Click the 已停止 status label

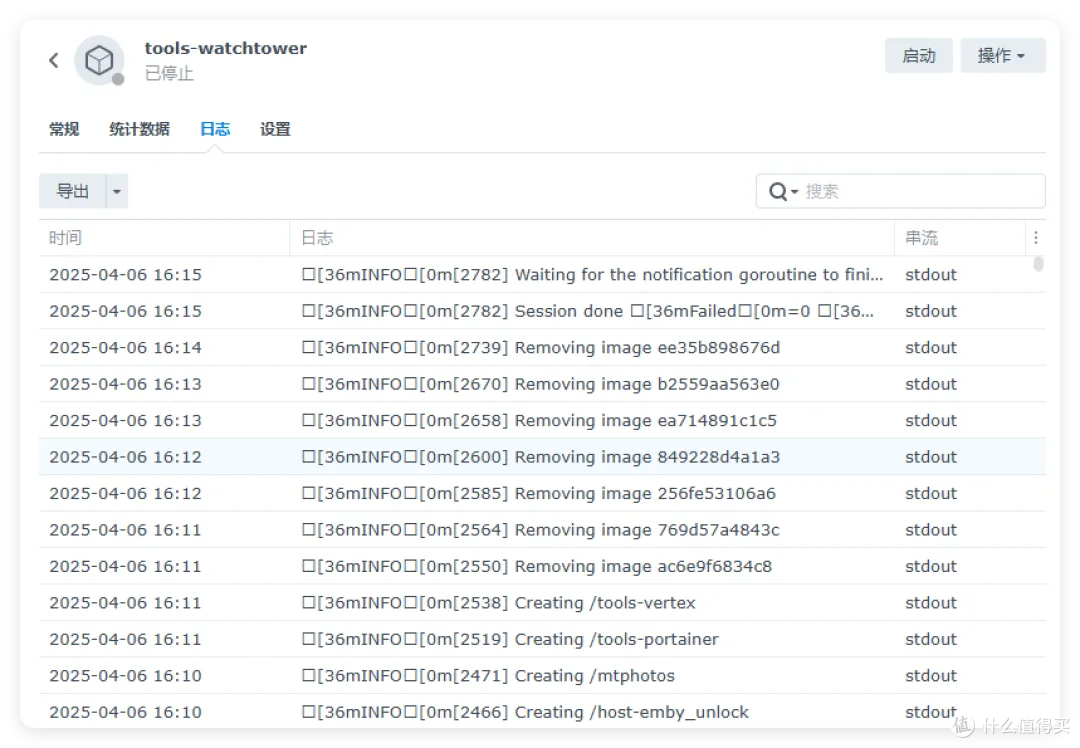[169, 73]
